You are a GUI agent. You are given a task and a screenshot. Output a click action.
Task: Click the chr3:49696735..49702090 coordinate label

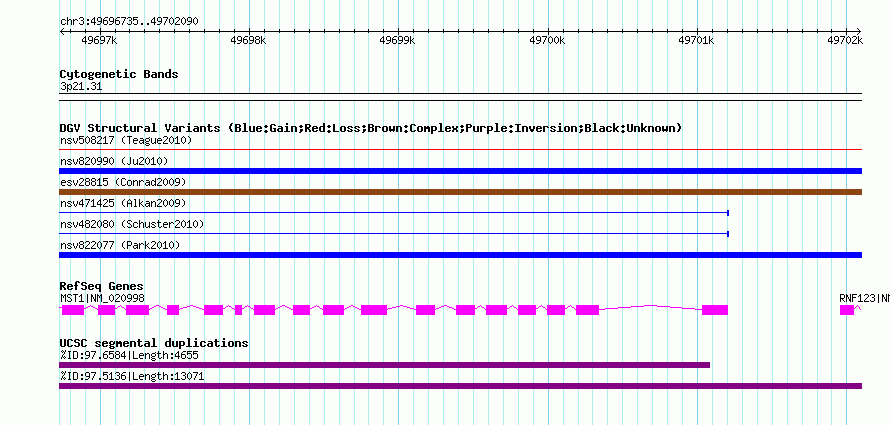click(x=129, y=22)
